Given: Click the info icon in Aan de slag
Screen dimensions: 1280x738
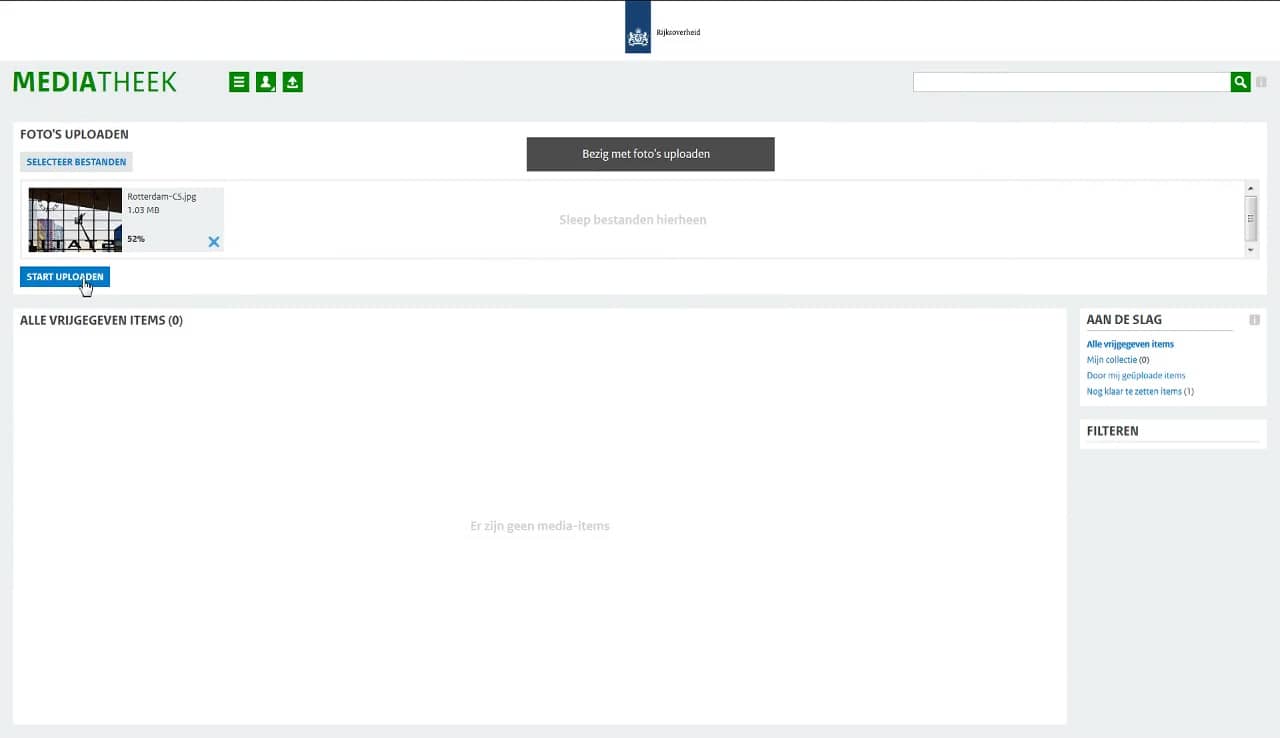Looking at the screenshot, I should coord(1254,320).
